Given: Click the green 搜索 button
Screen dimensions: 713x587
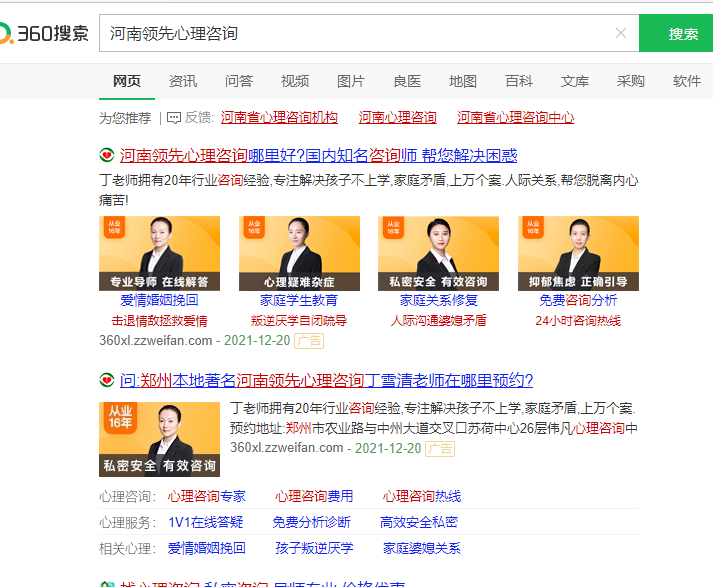Looking at the screenshot, I should coord(676,33).
